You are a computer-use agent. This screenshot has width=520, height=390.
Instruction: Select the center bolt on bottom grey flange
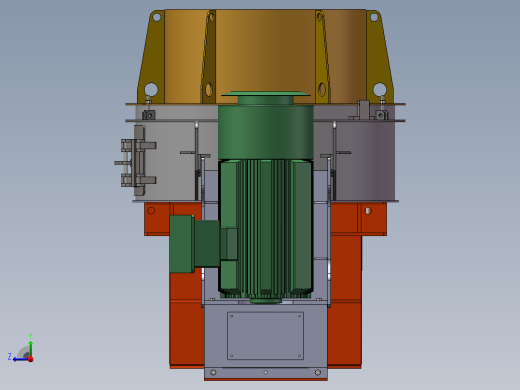click(266, 372)
